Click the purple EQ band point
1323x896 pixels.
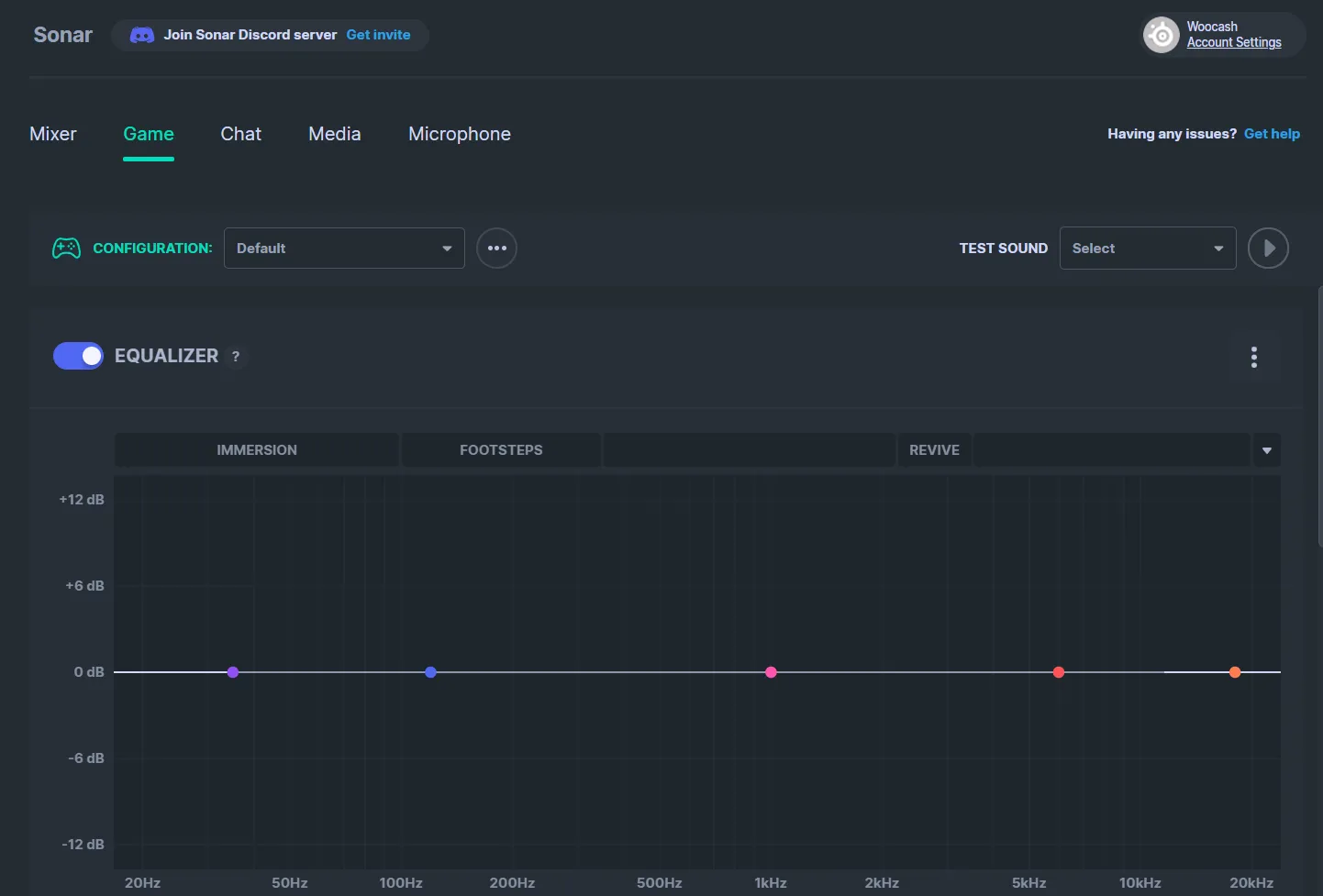click(233, 672)
